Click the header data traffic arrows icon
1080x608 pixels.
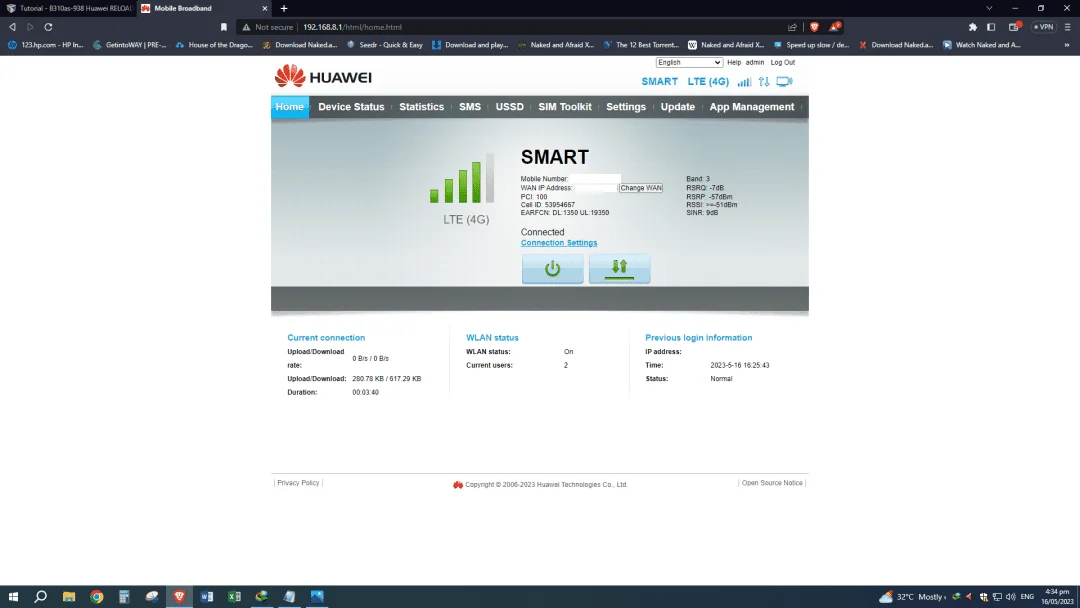pos(764,81)
